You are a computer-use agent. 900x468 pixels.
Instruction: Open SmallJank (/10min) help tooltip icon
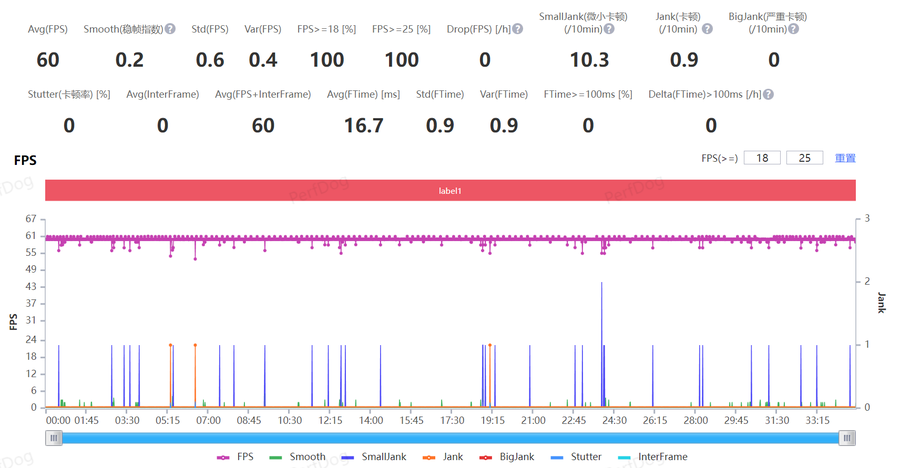[609, 30]
